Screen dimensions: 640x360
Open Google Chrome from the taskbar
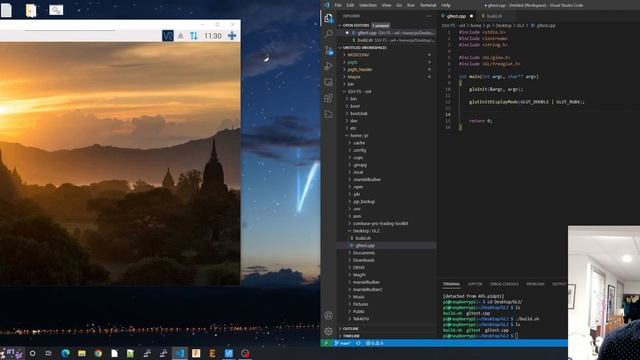tap(98, 353)
